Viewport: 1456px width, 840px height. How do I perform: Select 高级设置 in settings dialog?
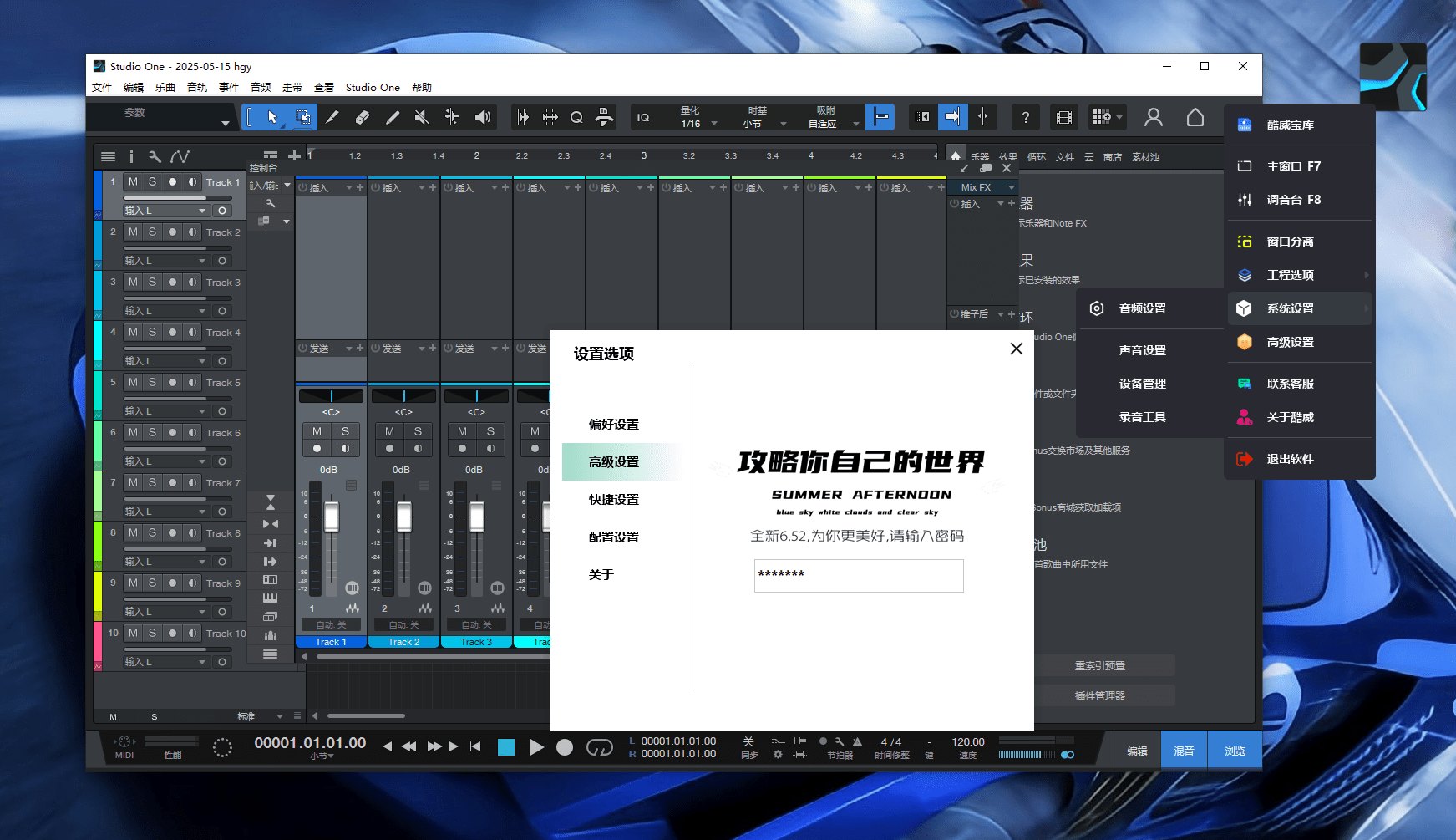621,461
